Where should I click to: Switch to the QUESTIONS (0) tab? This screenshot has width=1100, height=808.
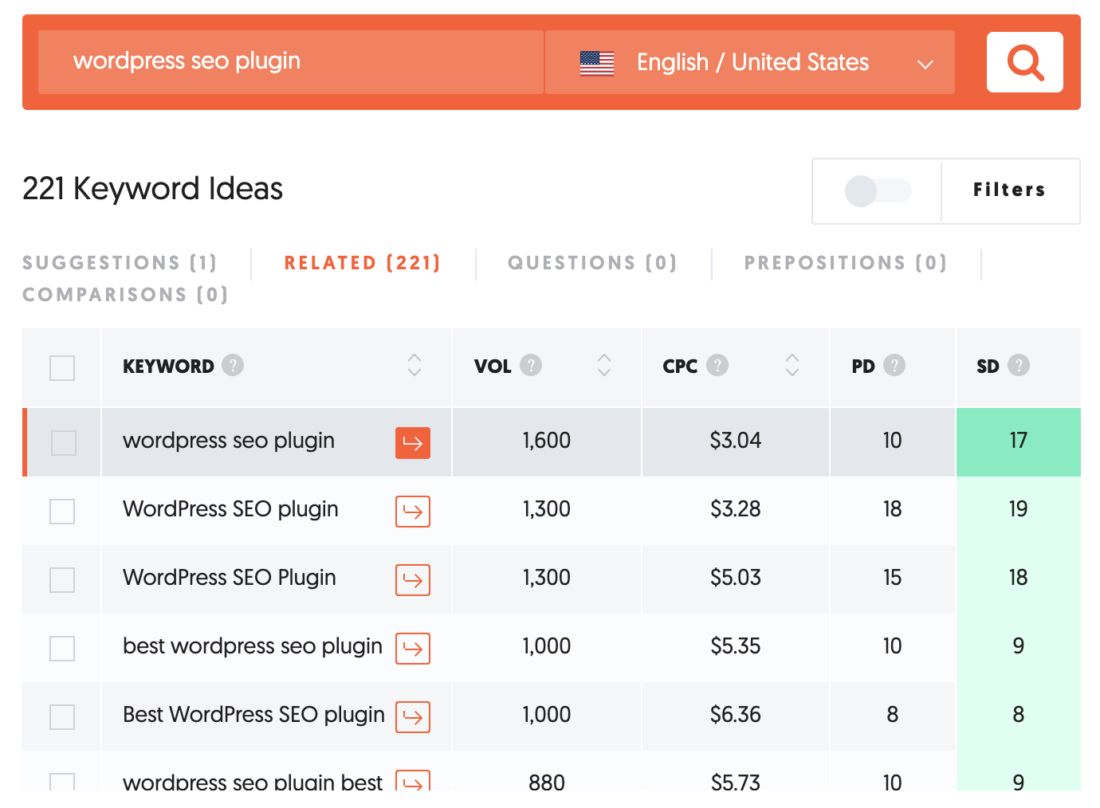point(592,263)
